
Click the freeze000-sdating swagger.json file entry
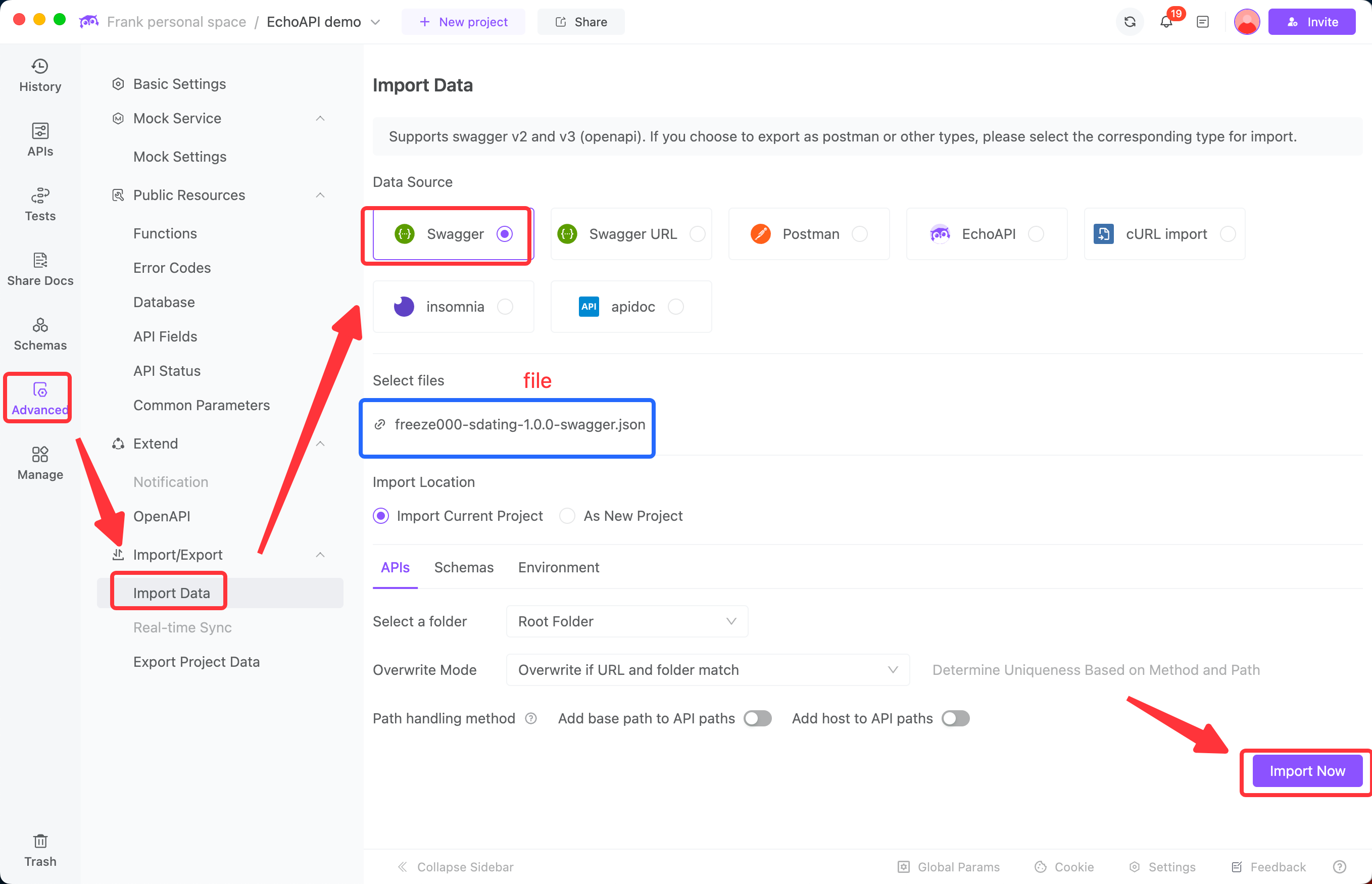pyautogui.click(x=519, y=424)
